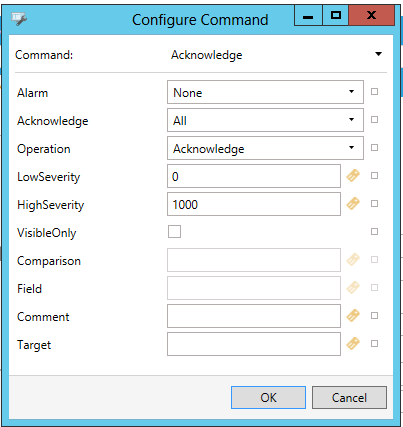403x427 pixels.
Task: Click the wrench icon in the title bar
Action: 19,19
